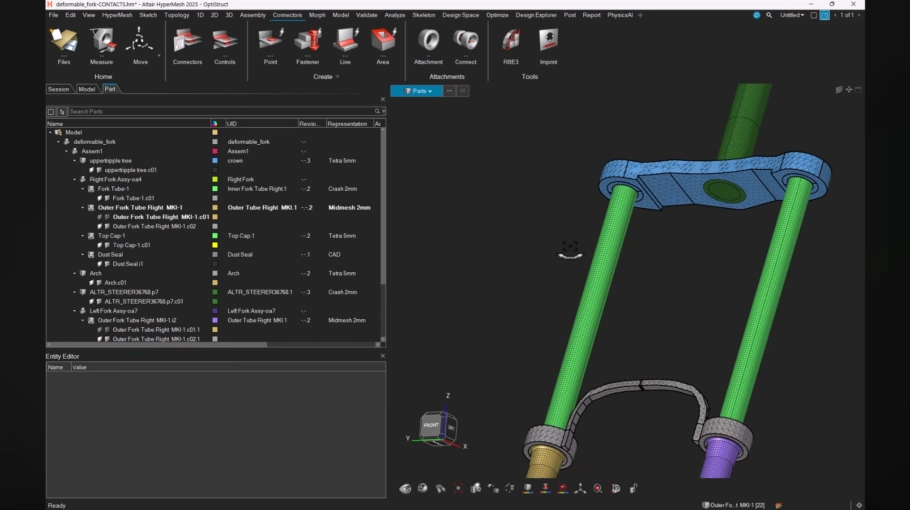Screen dimensions: 910x510
Task: Collapse the Arch node
Action: [75, 273]
